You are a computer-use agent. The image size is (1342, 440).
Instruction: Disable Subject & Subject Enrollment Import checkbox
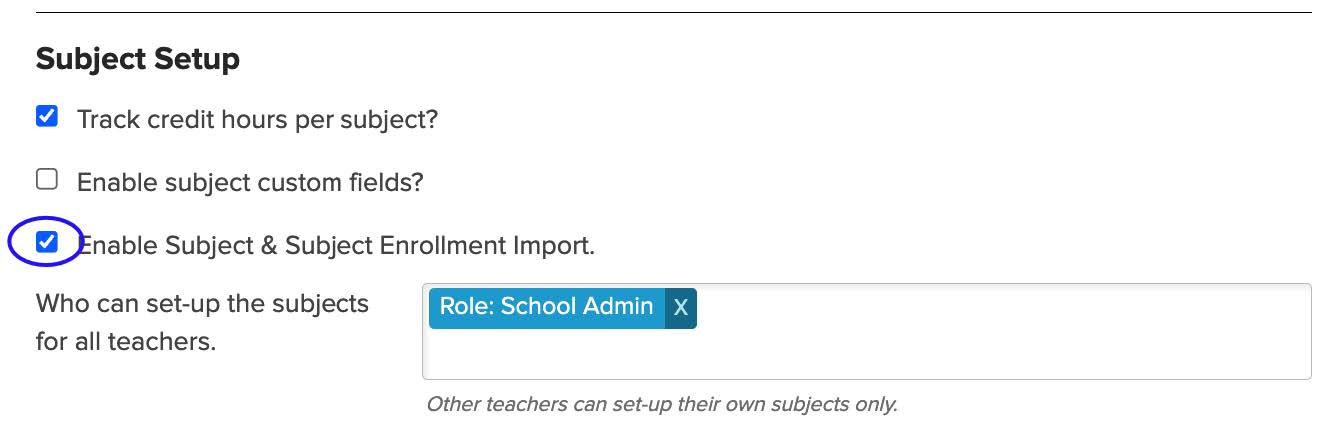click(47, 242)
